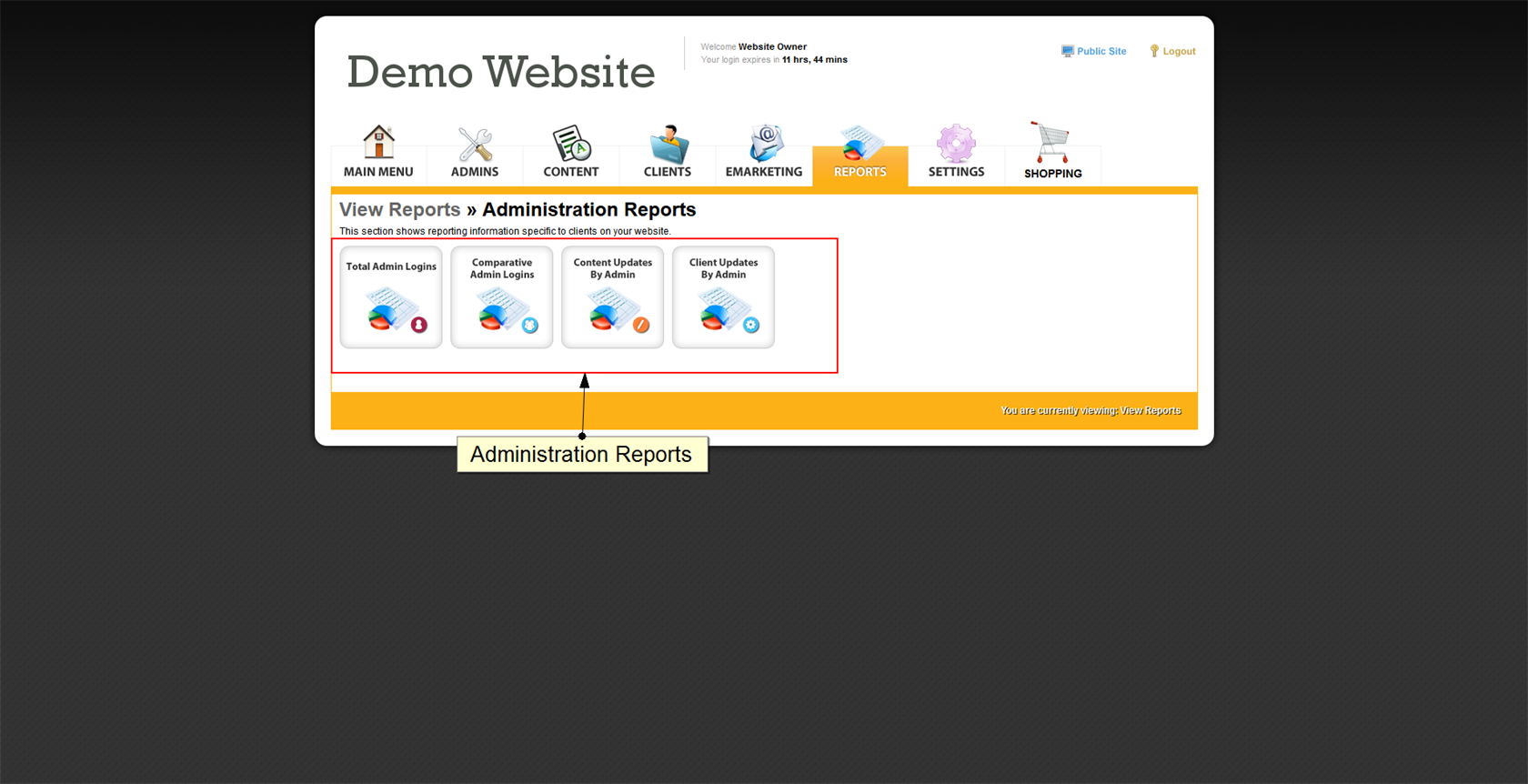Click the Public Site link text
1528x784 pixels.
1101,52
